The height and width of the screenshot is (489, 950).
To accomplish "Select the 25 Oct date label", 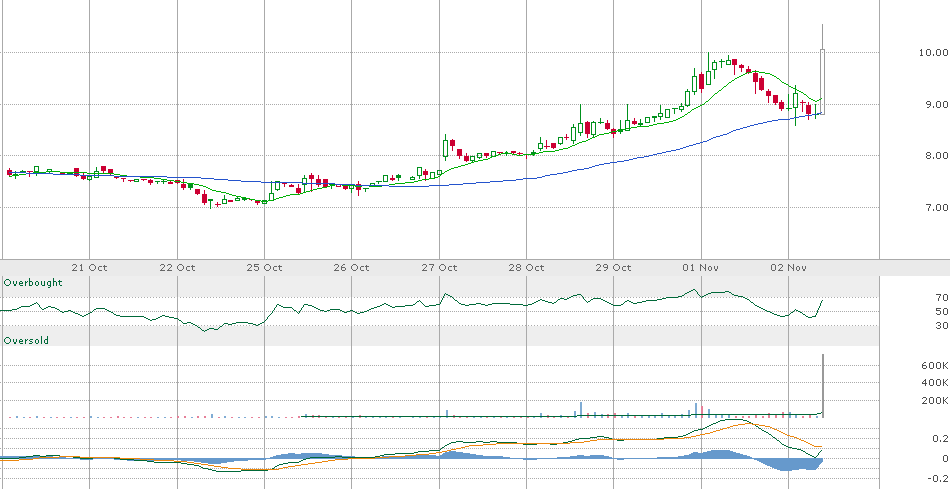I will (264, 267).
